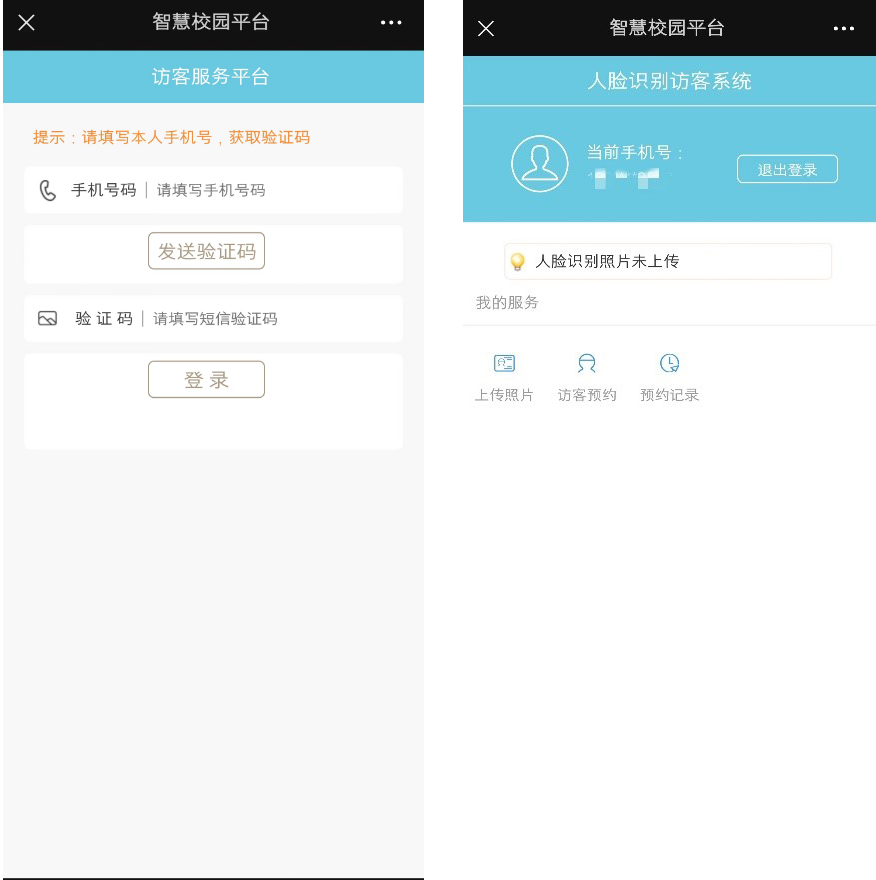This screenshot has width=876, height=880.
Task: Open 访客预约 visitor appointment service
Action: (x=587, y=378)
